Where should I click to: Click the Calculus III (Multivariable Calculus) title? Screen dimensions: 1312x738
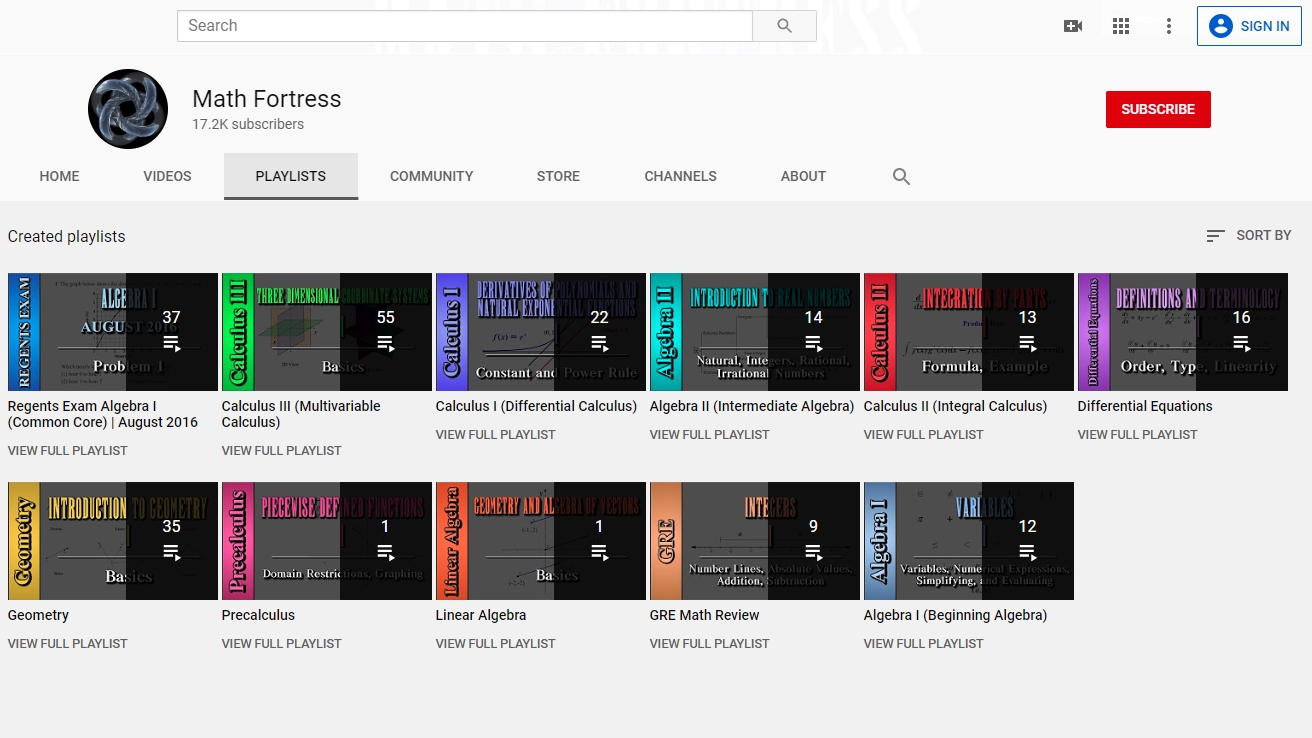pyautogui.click(x=301, y=414)
